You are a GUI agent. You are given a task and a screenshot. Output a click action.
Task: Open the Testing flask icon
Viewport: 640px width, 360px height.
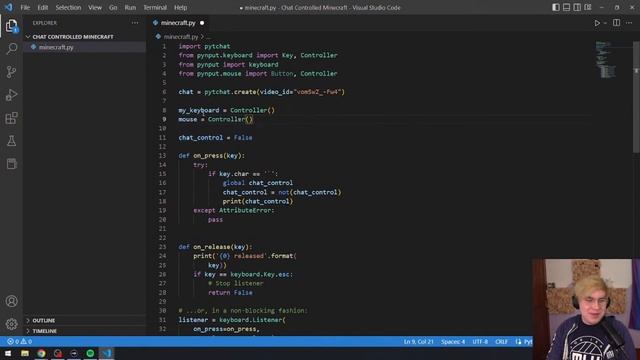(x=11, y=141)
